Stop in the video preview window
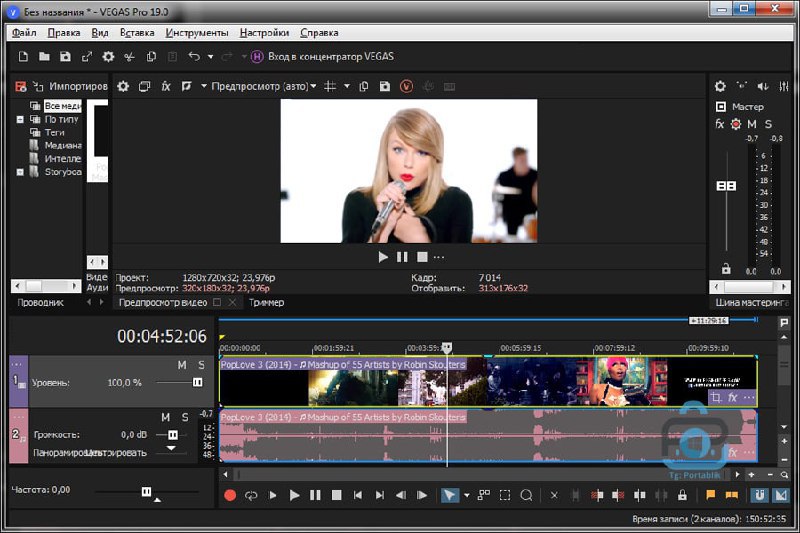800x533 pixels. (x=422, y=257)
